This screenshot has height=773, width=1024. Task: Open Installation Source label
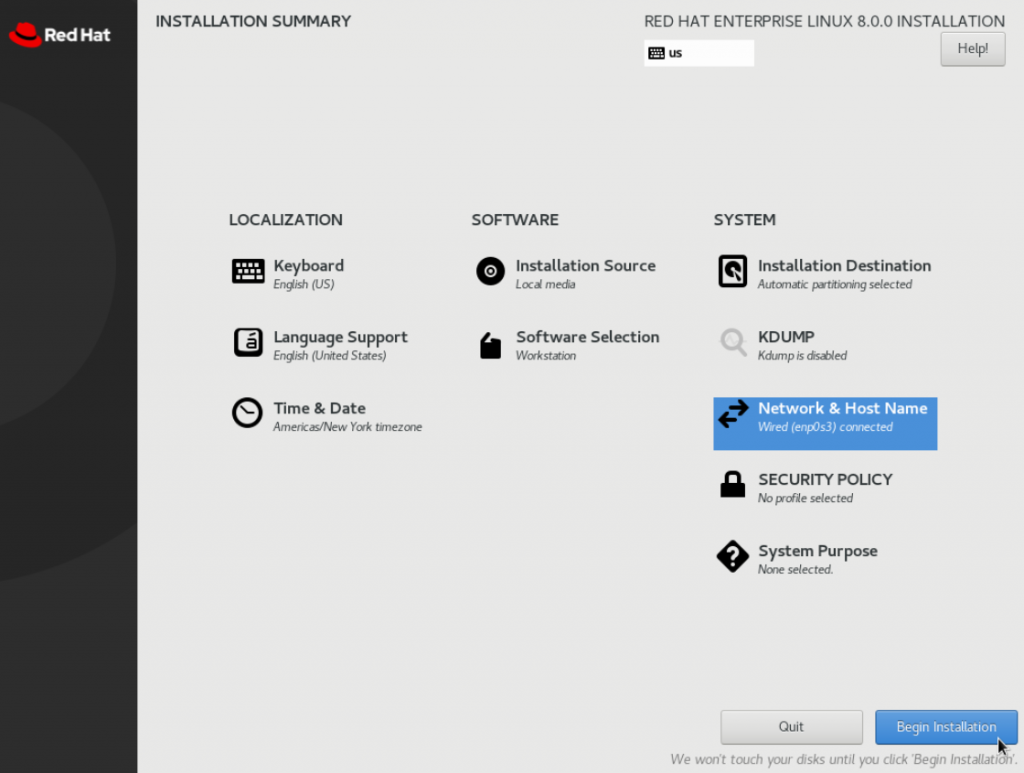pyautogui.click(x=585, y=266)
